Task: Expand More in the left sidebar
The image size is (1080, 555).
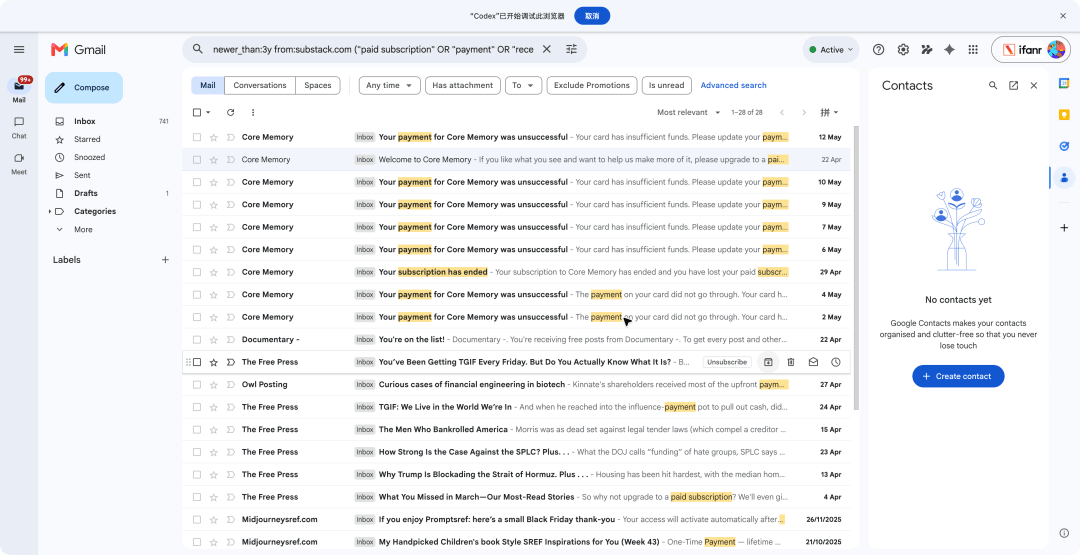Action: coord(83,229)
